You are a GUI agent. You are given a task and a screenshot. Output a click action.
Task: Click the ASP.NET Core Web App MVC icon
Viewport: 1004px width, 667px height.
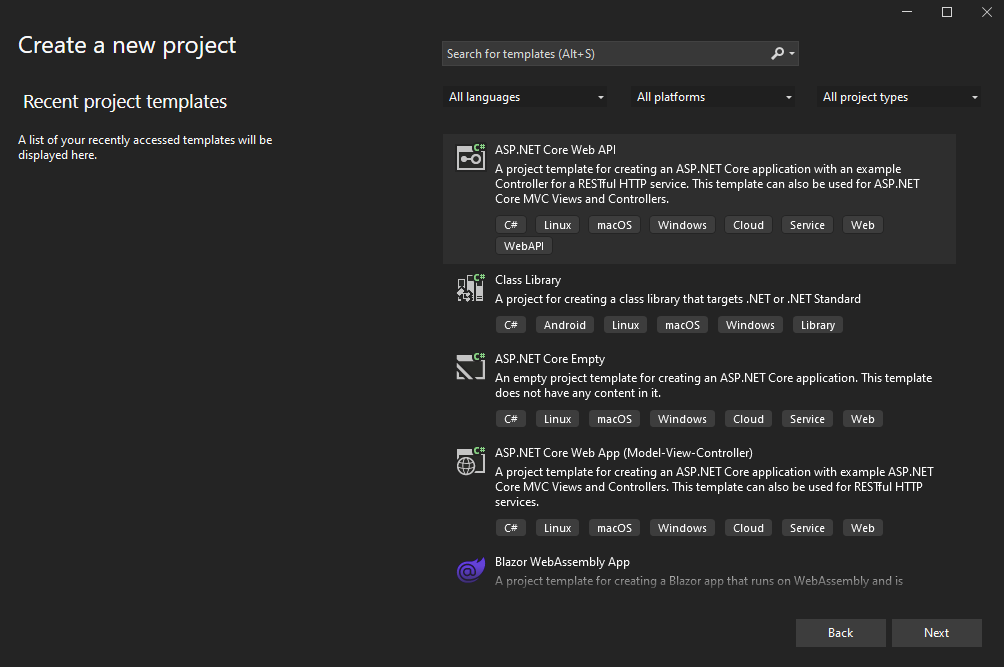[471, 460]
